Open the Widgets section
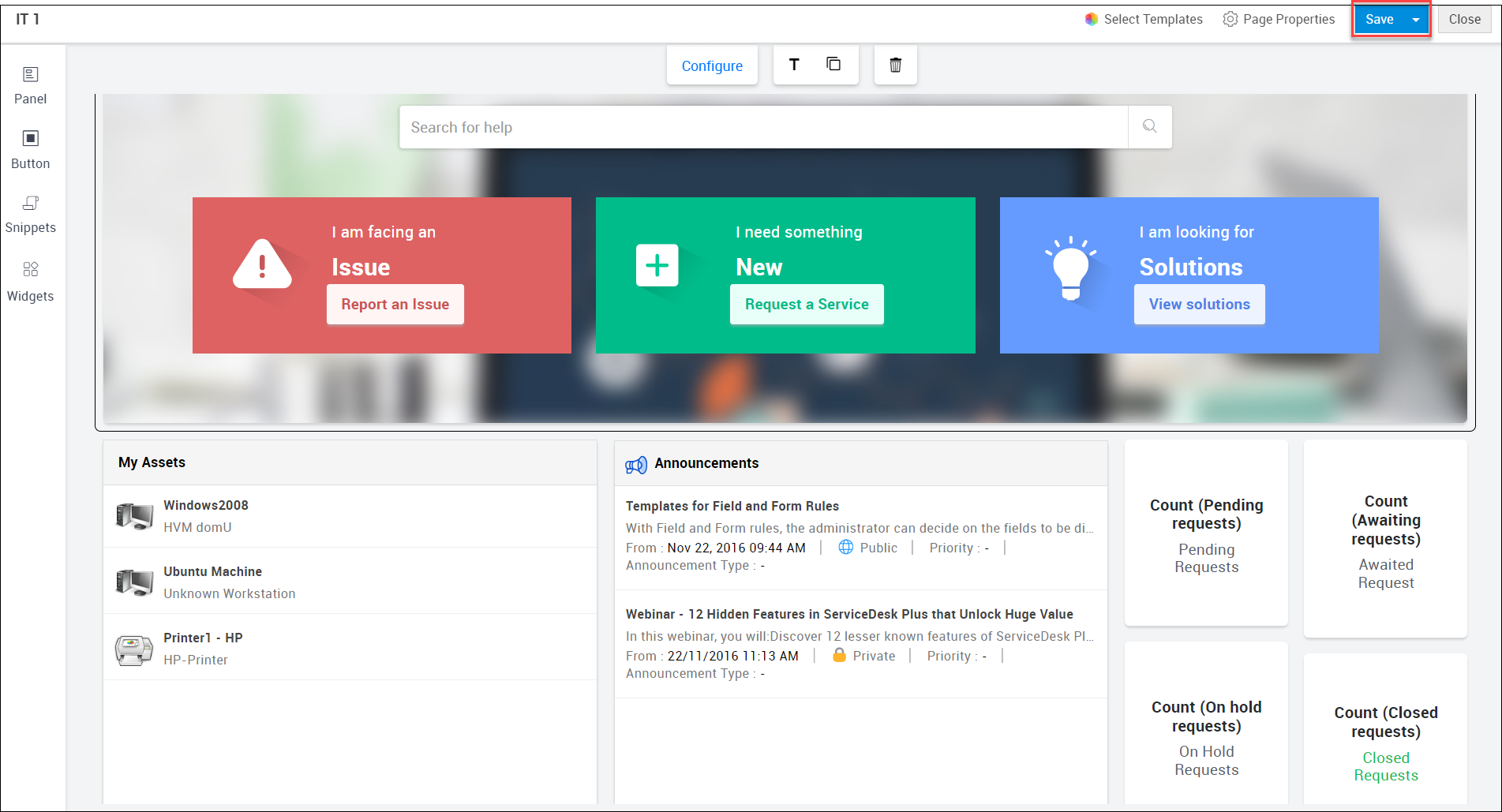Viewport: 1502px width, 812px height. [x=30, y=282]
